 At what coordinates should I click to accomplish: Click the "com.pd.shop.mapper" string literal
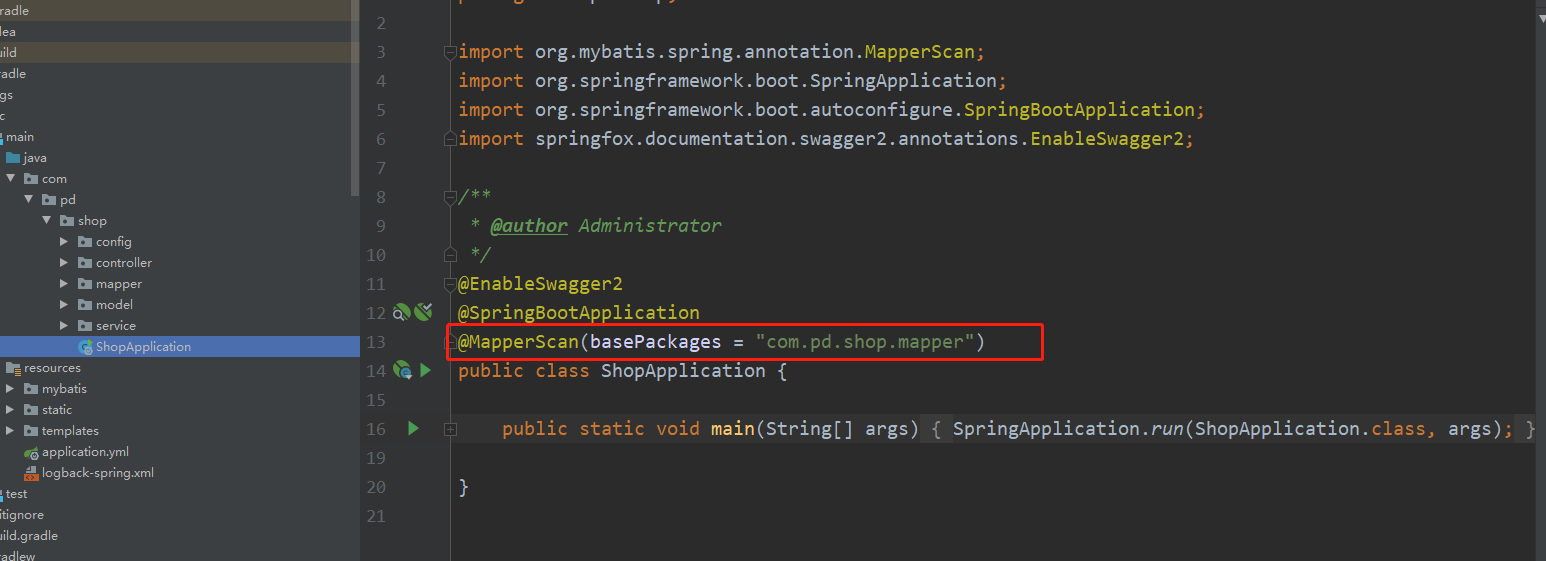click(865, 341)
